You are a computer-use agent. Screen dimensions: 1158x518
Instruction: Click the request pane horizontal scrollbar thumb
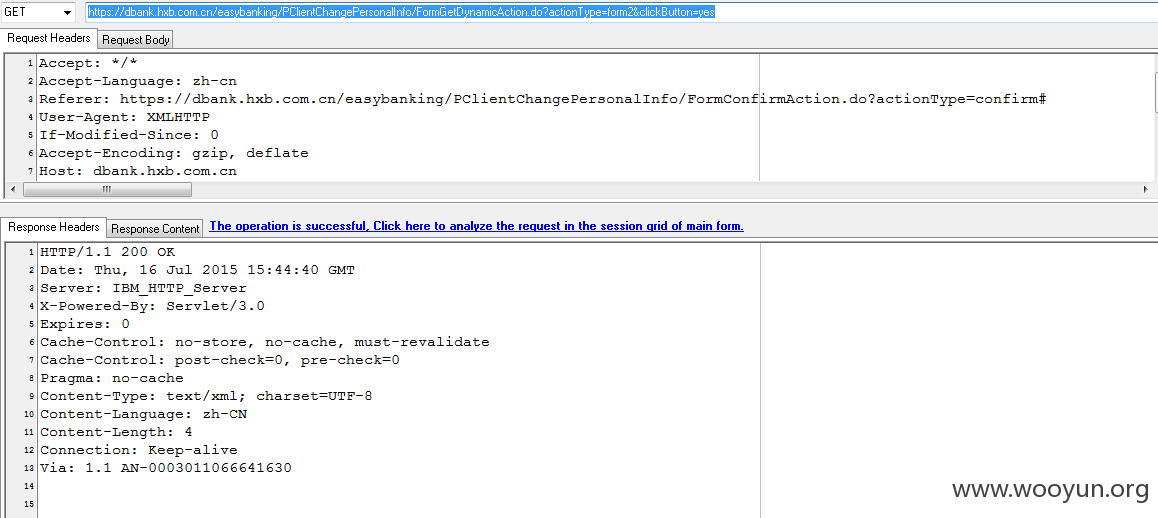point(107,190)
